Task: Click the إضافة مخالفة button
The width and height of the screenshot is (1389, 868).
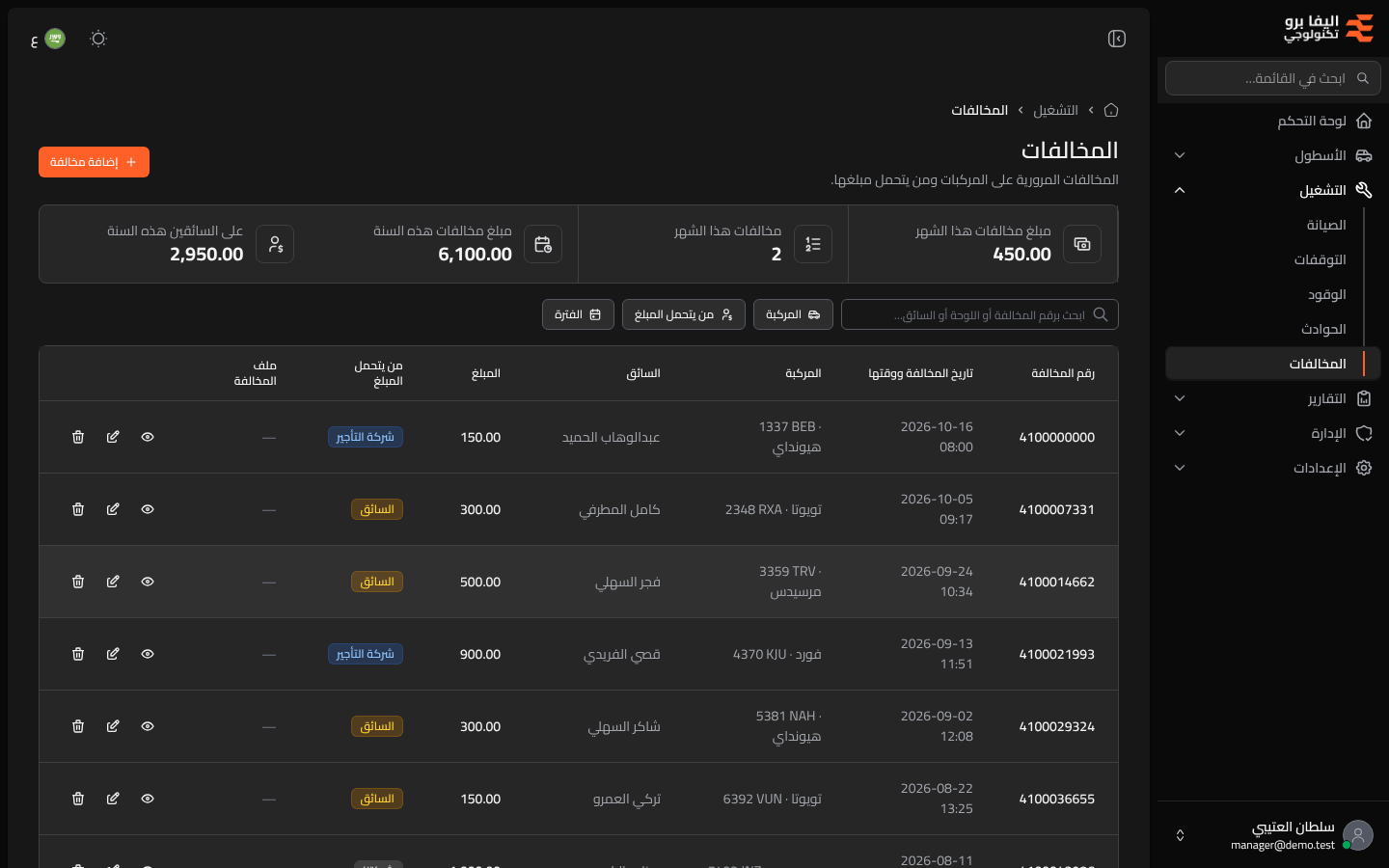Action: (x=94, y=162)
